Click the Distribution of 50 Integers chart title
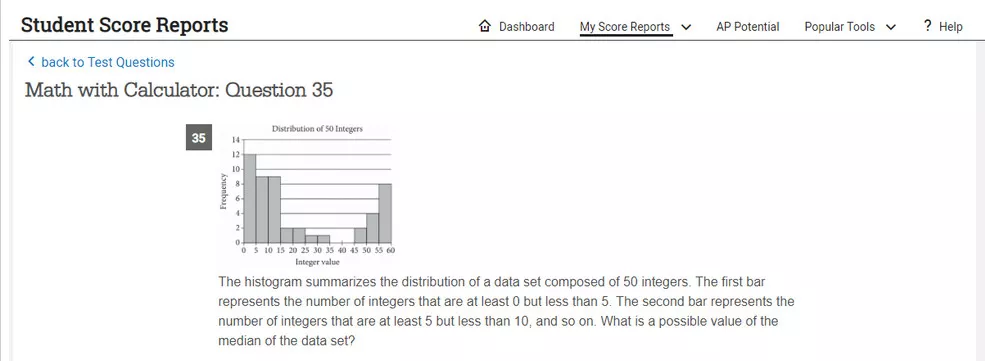 (317, 129)
